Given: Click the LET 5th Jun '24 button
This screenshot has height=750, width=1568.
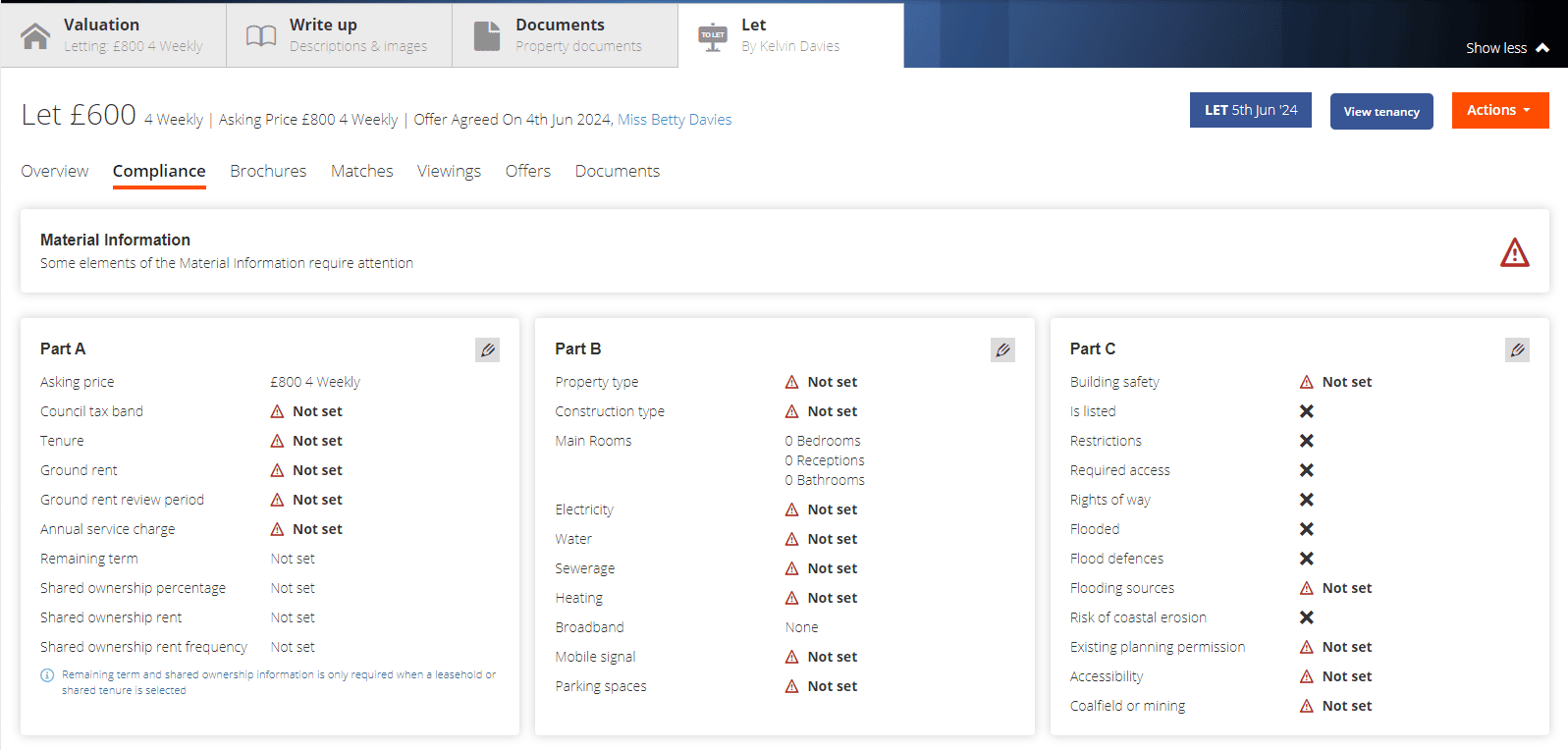Looking at the screenshot, I should [1251, 110].
